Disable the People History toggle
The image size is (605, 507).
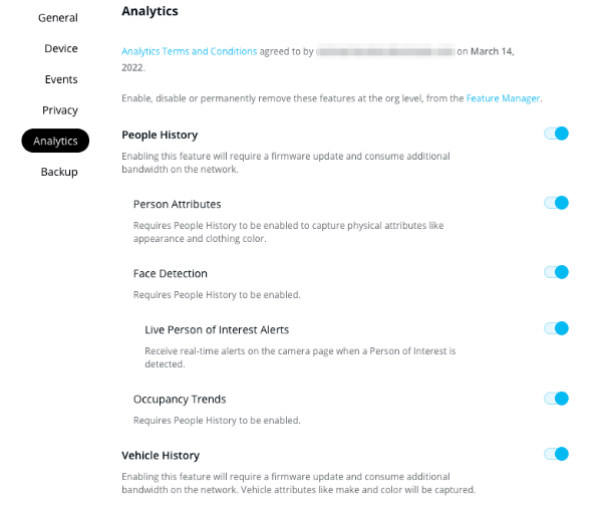(556, 134)
